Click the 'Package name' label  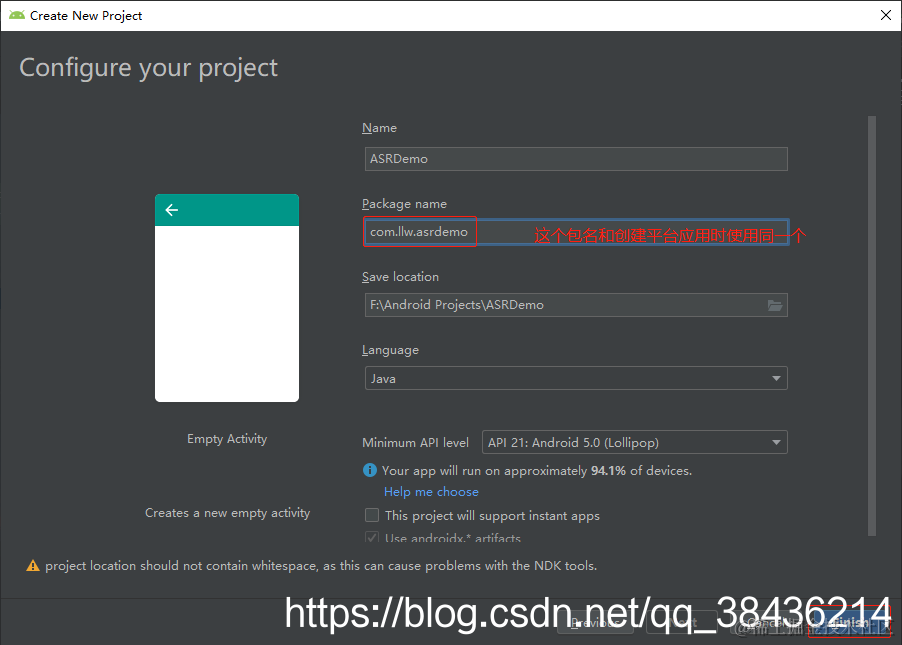404,204
